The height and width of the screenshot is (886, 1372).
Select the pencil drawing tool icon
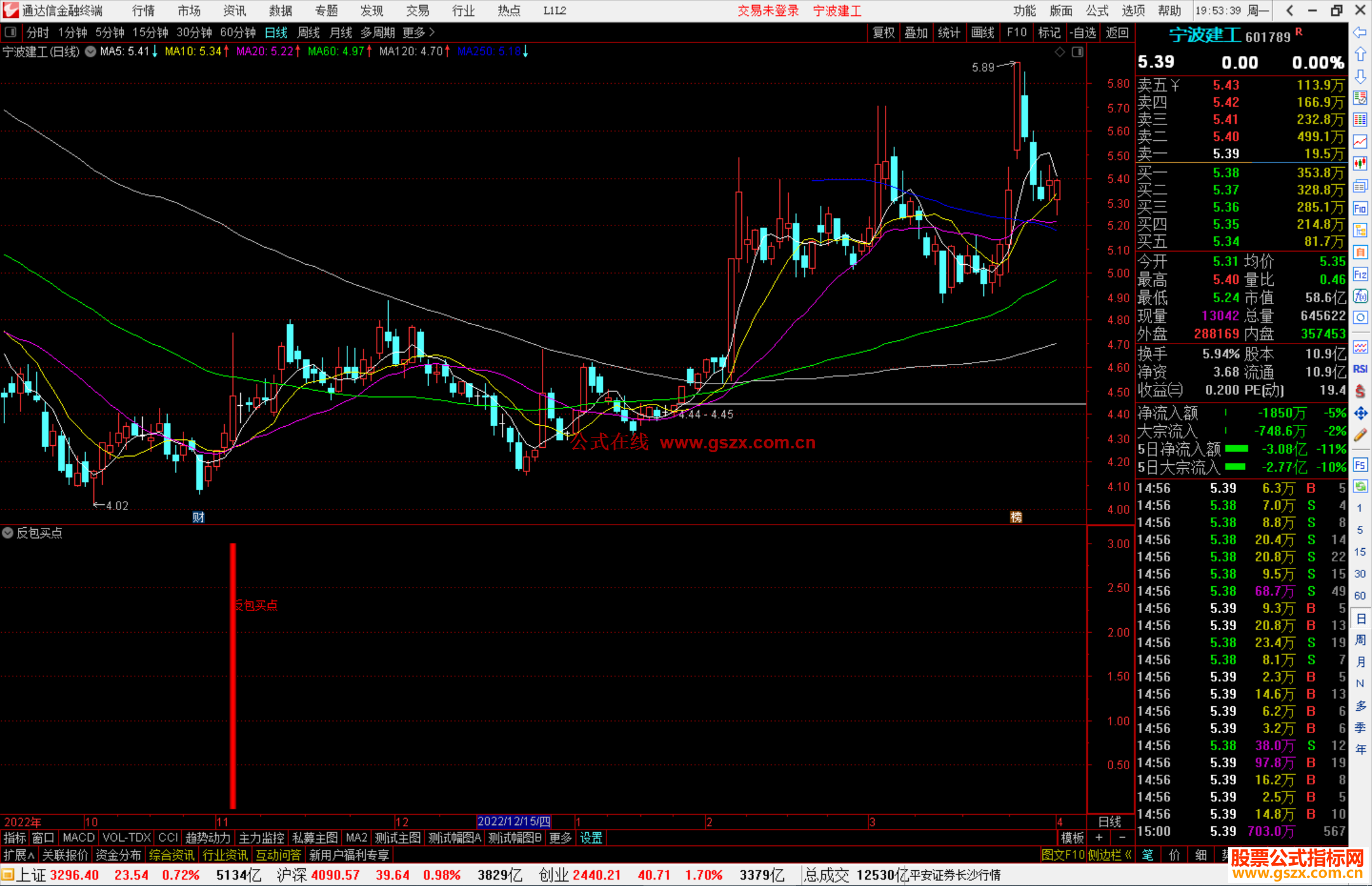click(x=1360, y=436)
